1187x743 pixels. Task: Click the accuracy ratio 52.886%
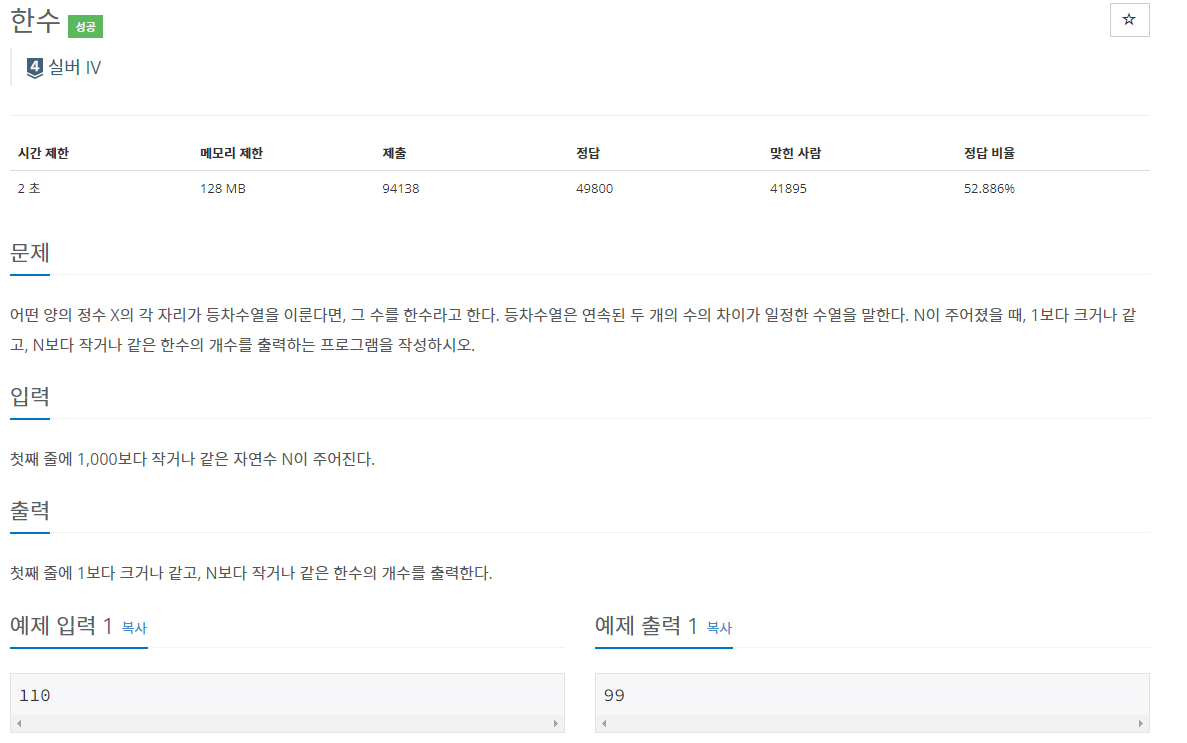[x=989, y=189]
